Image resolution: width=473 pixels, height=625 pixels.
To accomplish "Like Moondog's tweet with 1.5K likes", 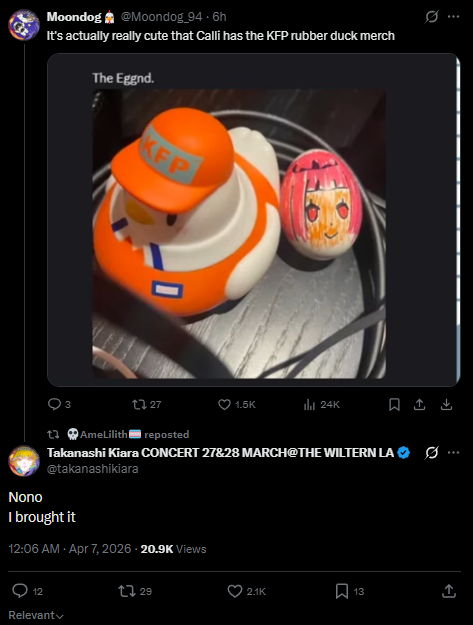I will click(224, 404).
